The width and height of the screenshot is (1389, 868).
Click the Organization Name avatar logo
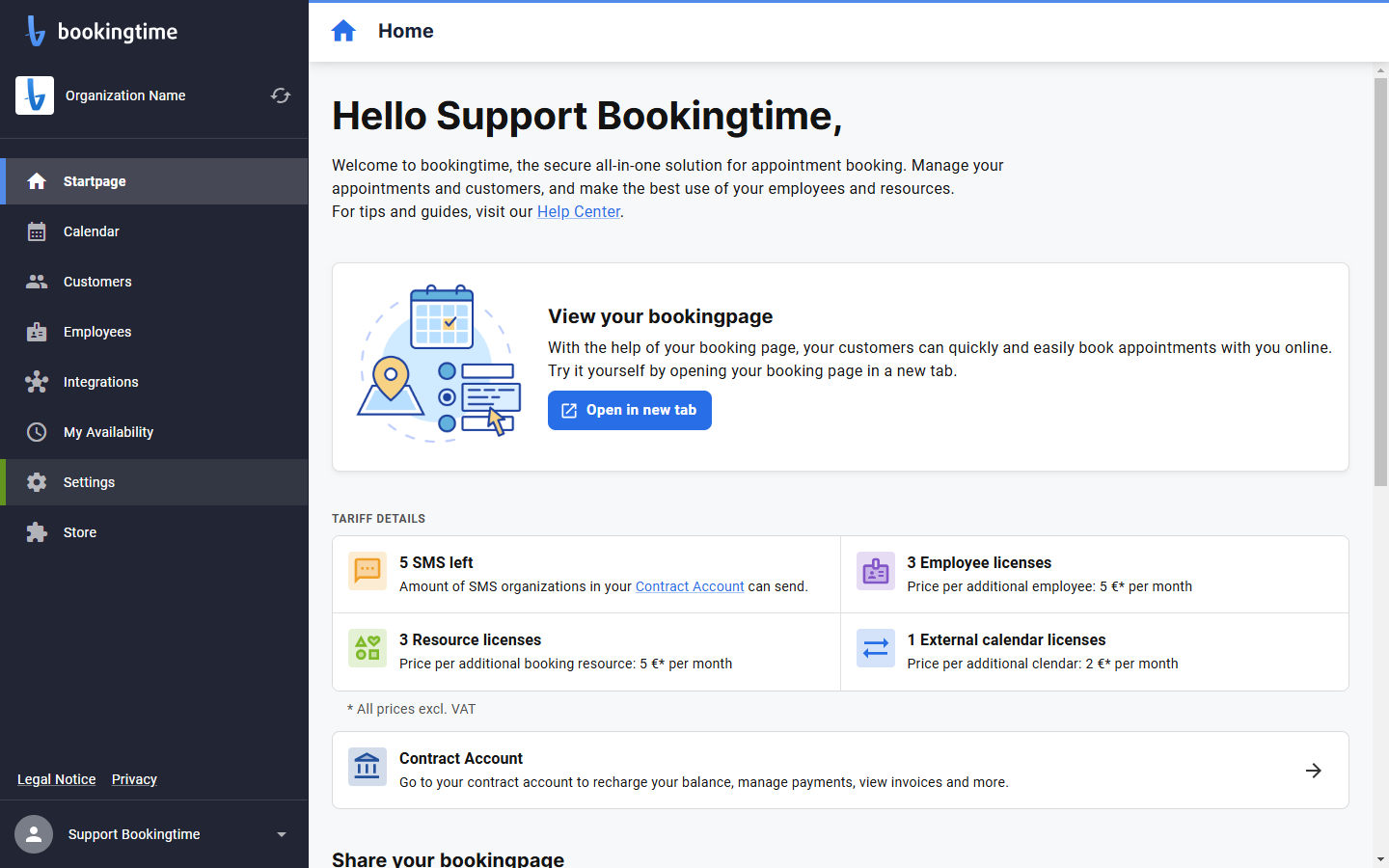click(x=35, y=95)
